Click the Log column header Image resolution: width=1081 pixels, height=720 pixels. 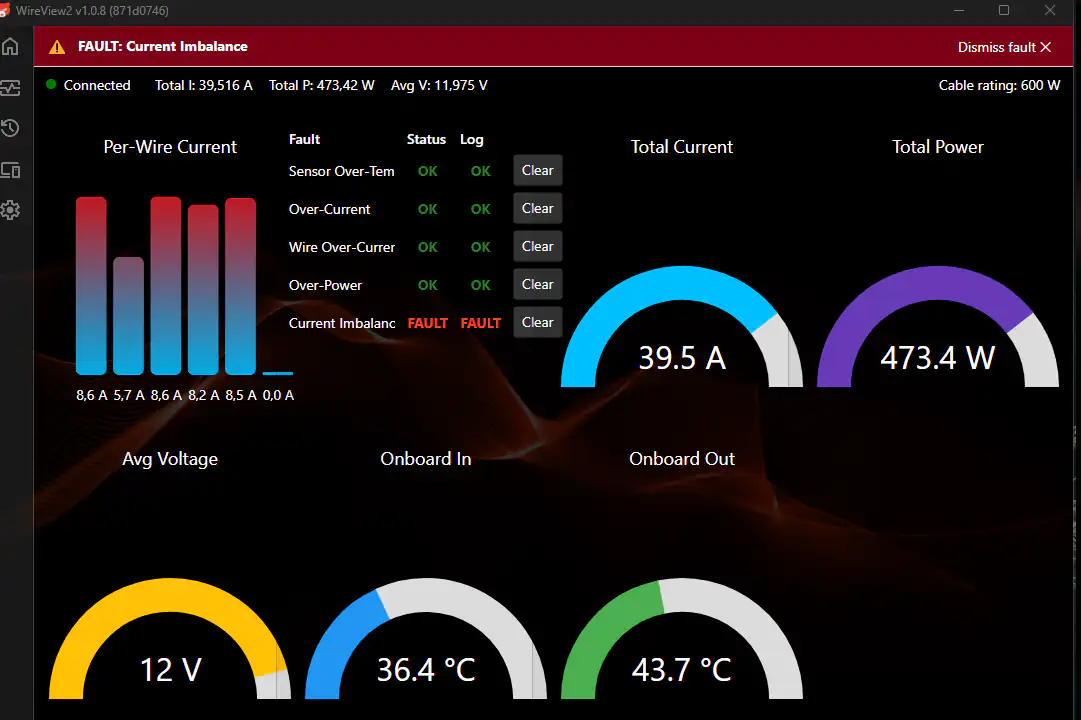pos(472,139)
